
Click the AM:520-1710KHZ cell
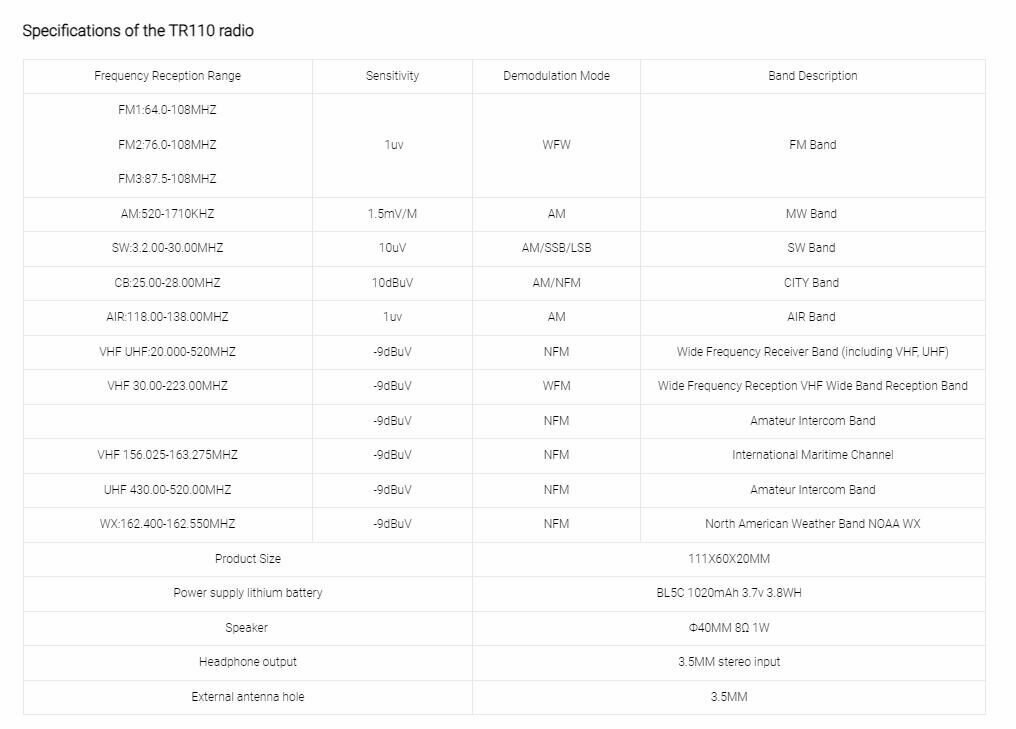click(x=167, y=214)
